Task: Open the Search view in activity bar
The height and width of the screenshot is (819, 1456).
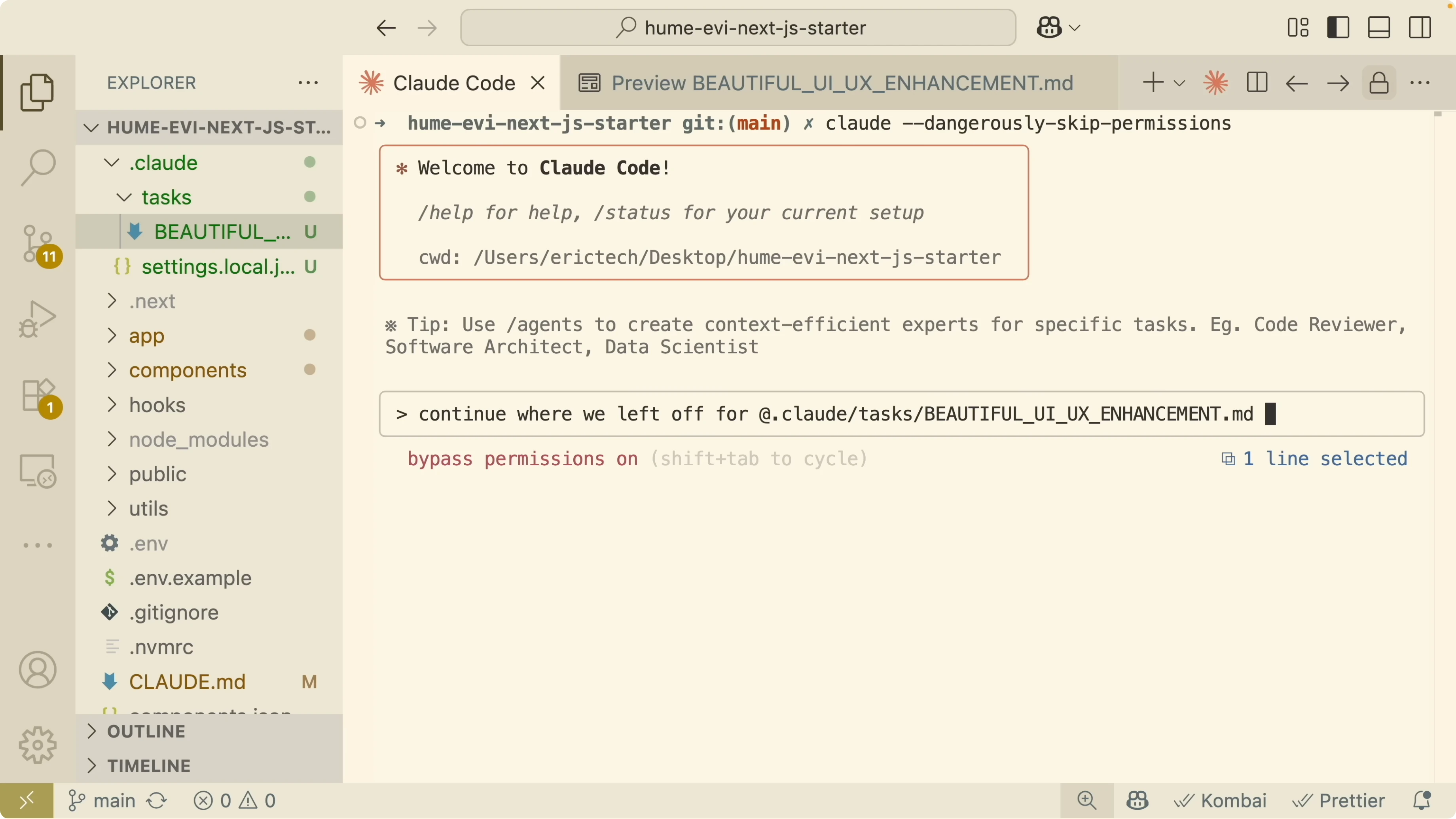Action: coord(38,167)
